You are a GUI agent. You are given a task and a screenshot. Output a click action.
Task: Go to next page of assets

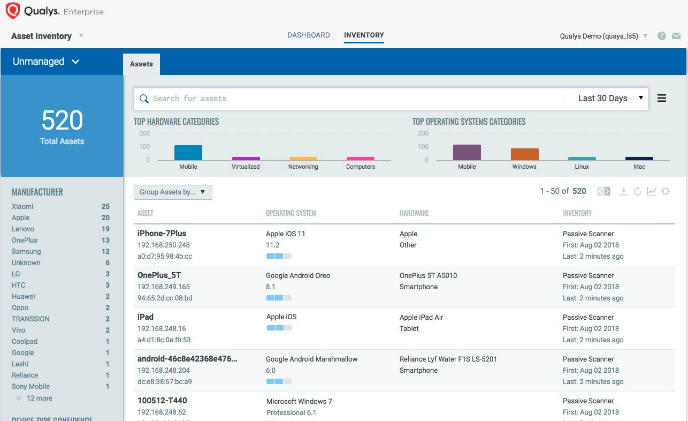pyautogui.click(x=607, y=191)
